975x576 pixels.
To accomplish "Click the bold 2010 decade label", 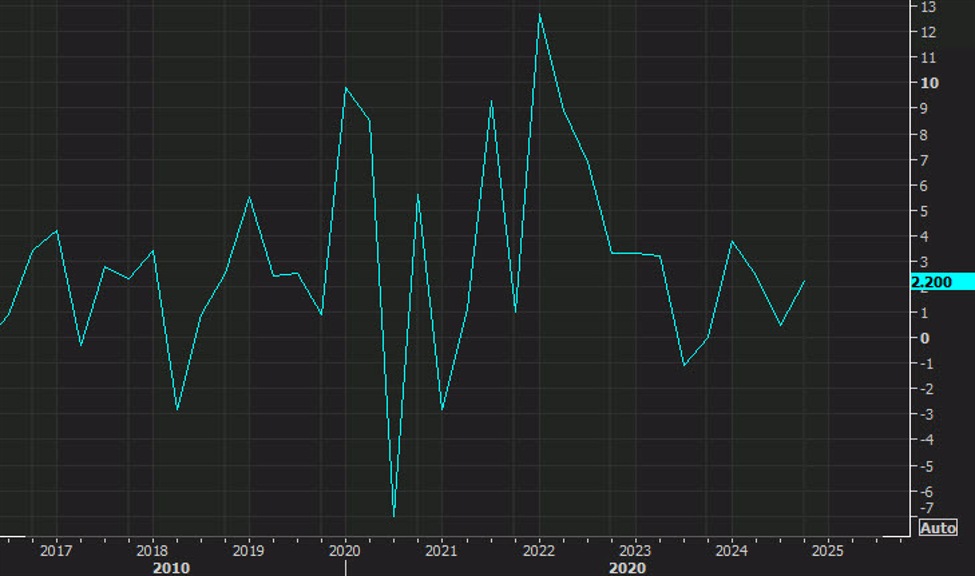I will tap(170, 566).
